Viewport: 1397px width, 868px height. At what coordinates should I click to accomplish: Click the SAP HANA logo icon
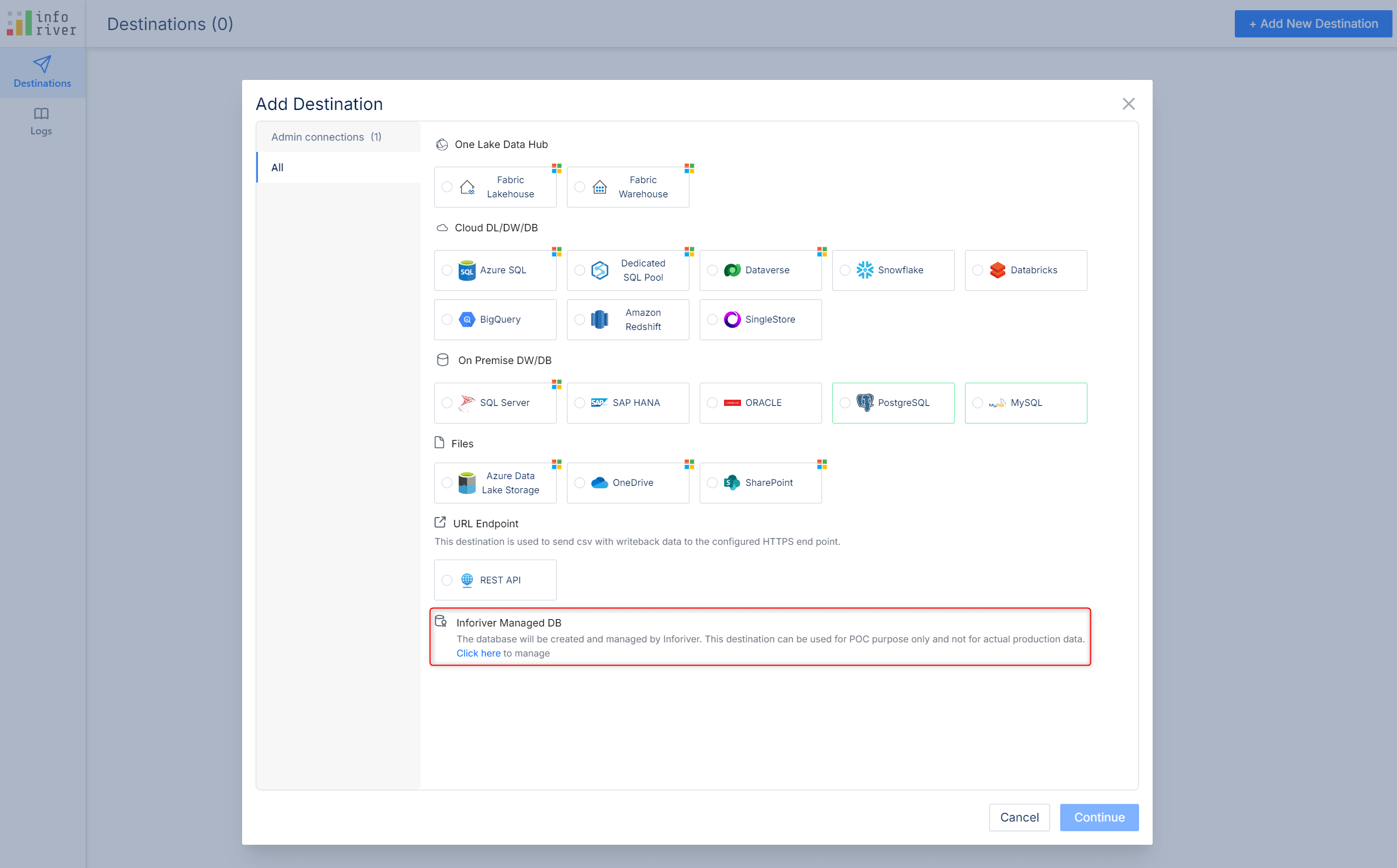(600, 403)
